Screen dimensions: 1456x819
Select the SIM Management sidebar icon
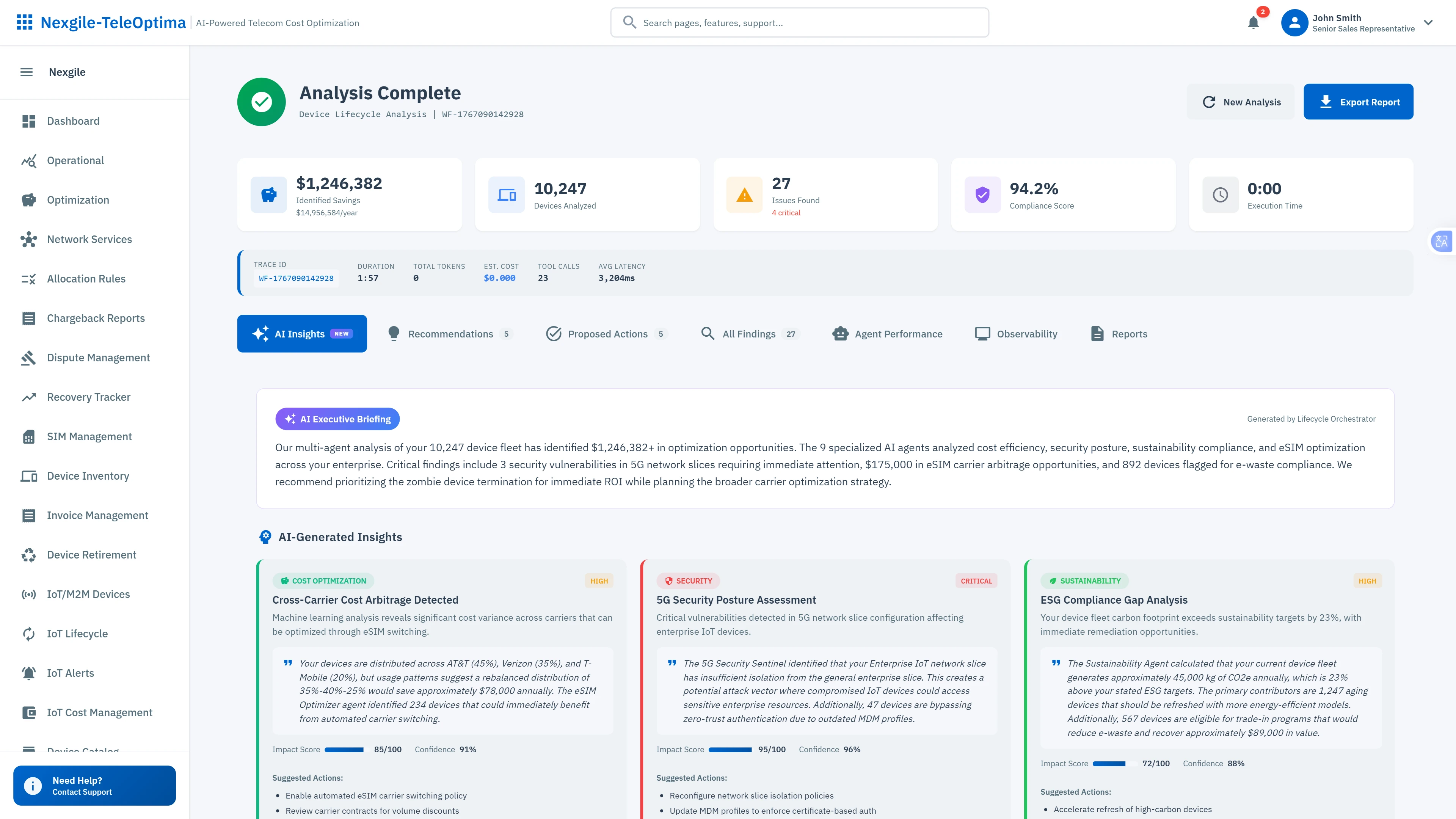pos(29,436)
